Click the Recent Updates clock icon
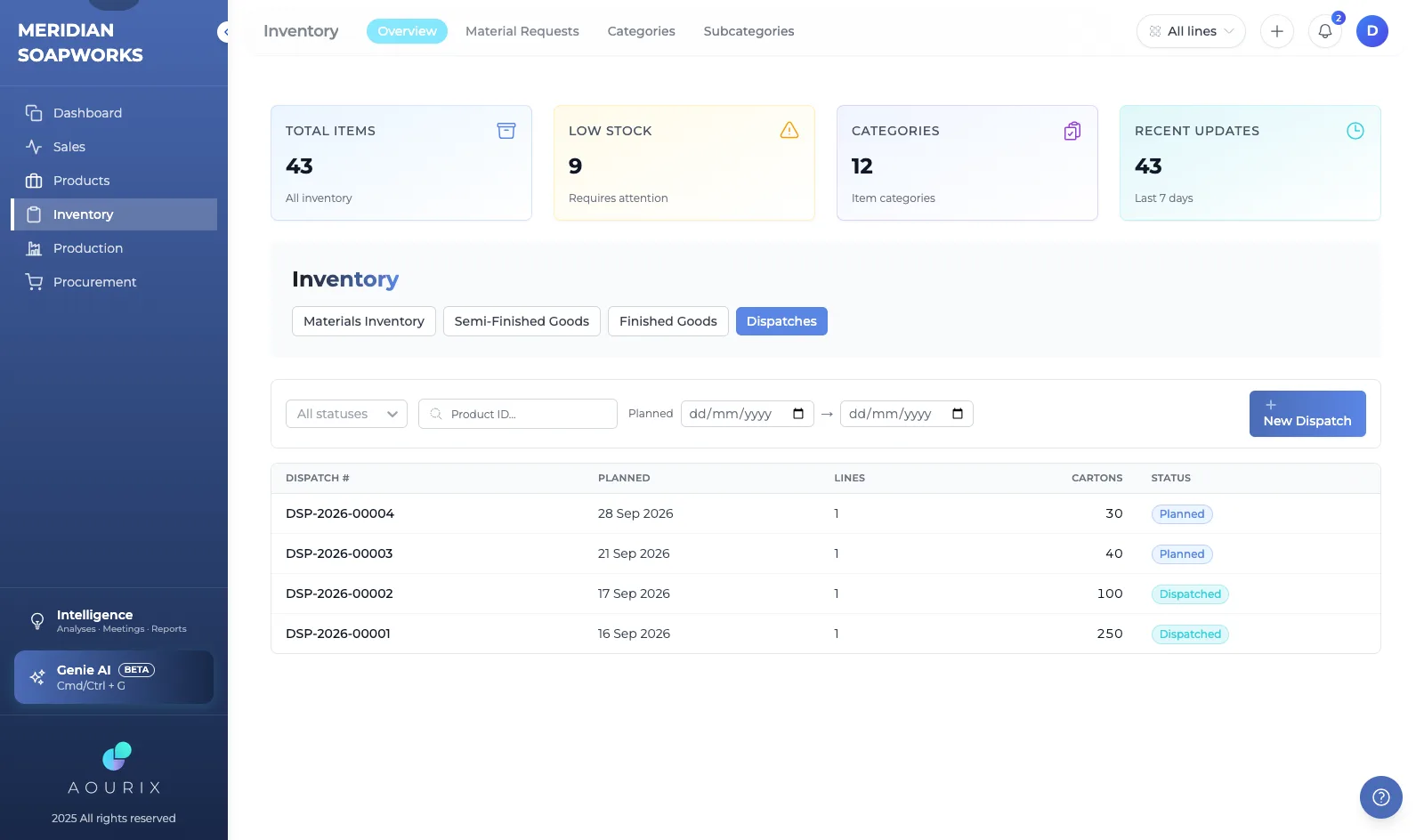This screenshot has height=840, width=1424. click(x=1355, y=131)
